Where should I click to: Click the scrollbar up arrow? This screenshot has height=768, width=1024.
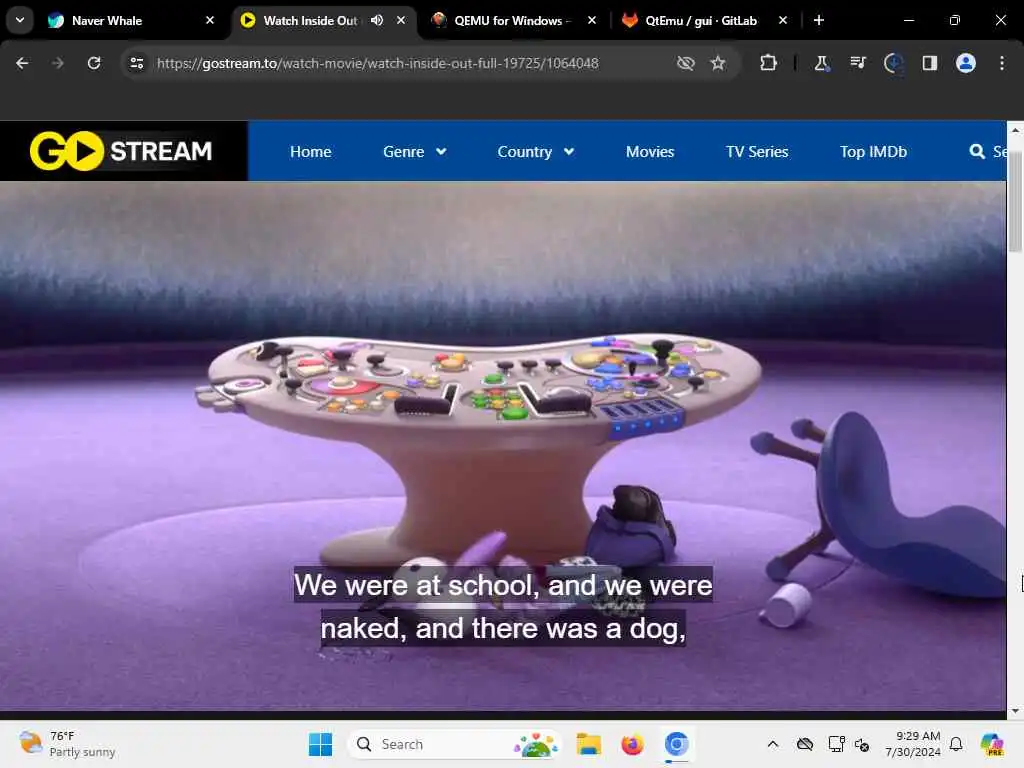click(1015, 130)
